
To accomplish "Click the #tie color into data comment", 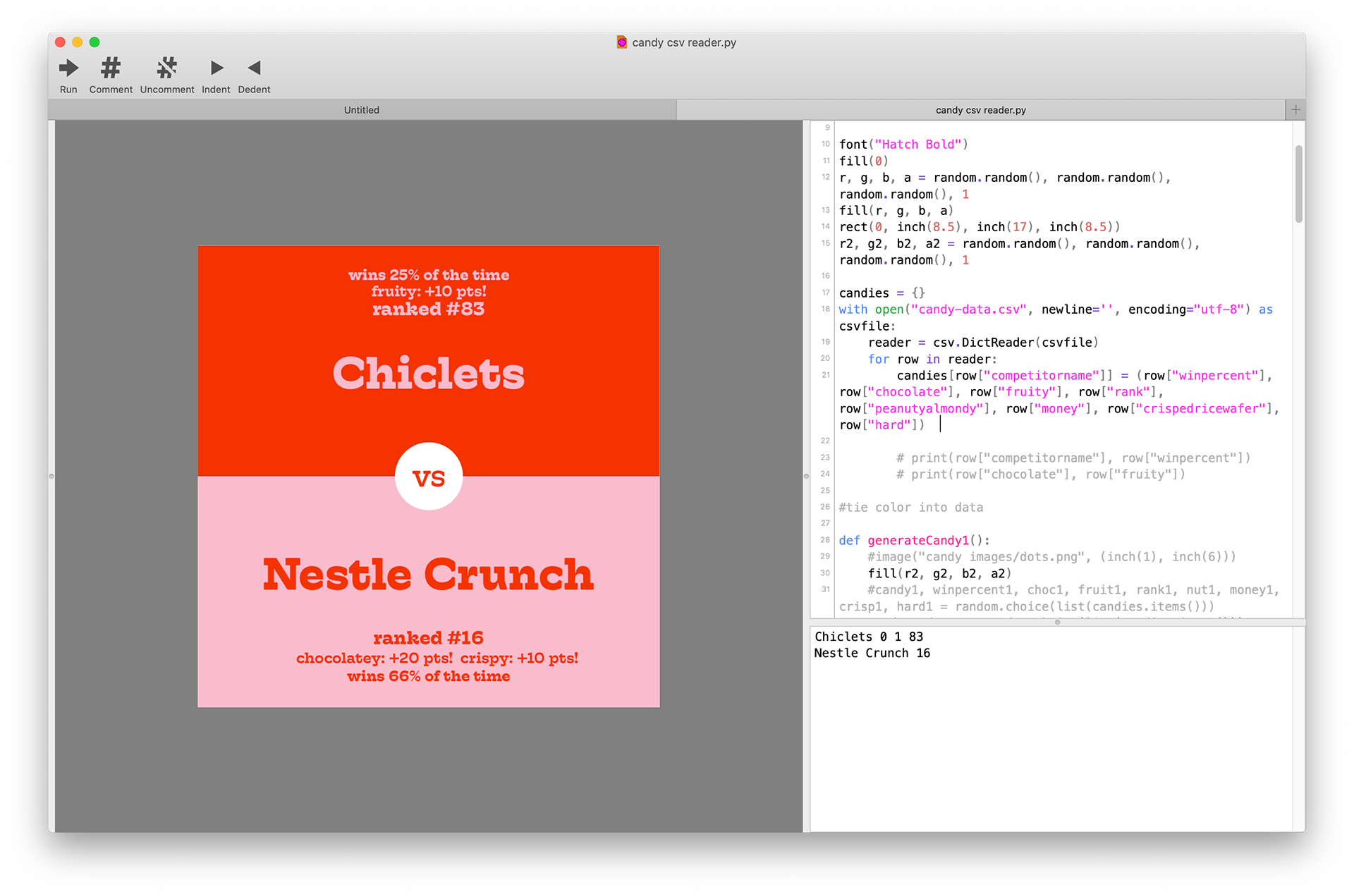I will point(910,508).
